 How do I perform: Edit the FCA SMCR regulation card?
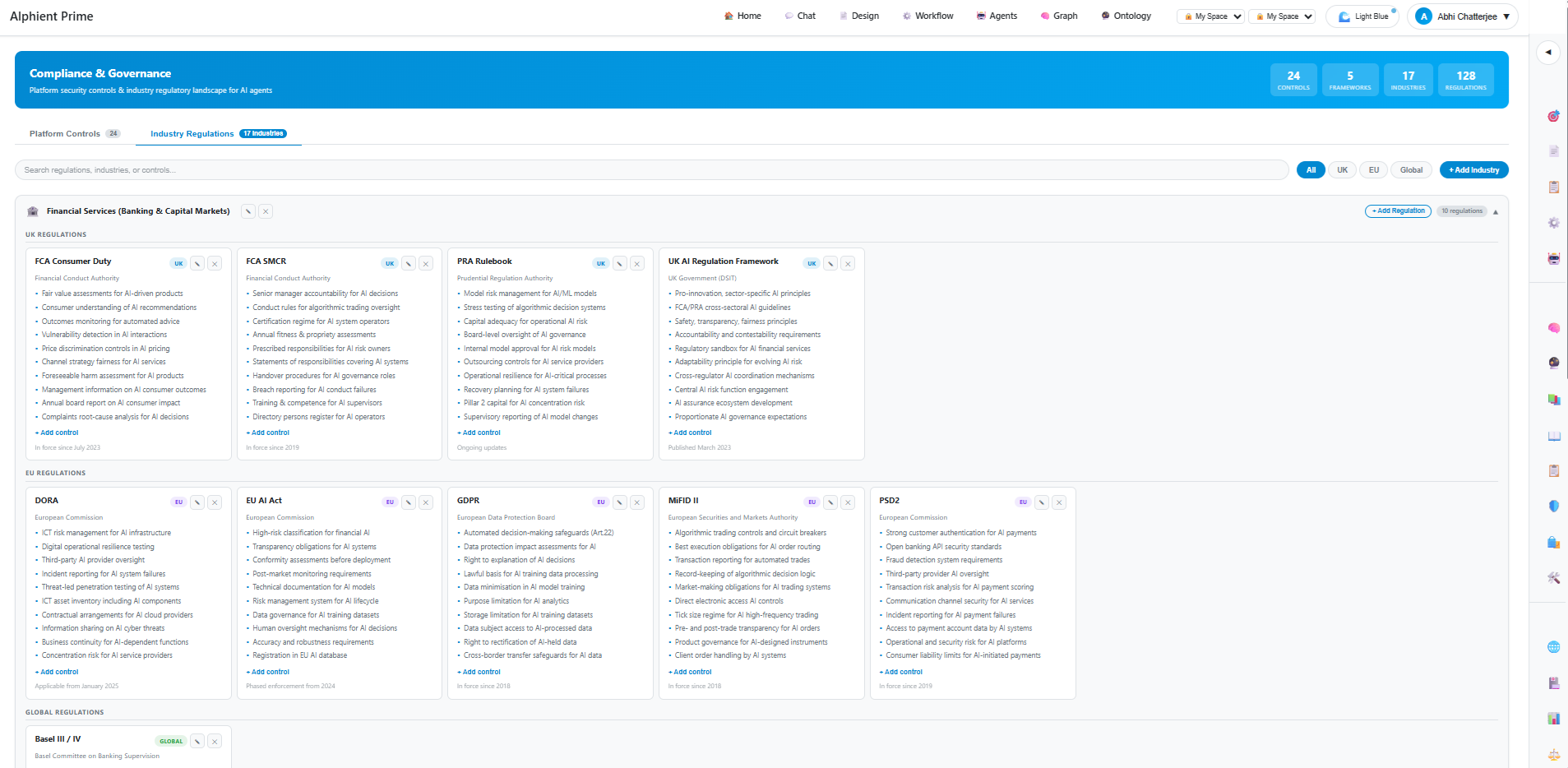pos(409,263)
